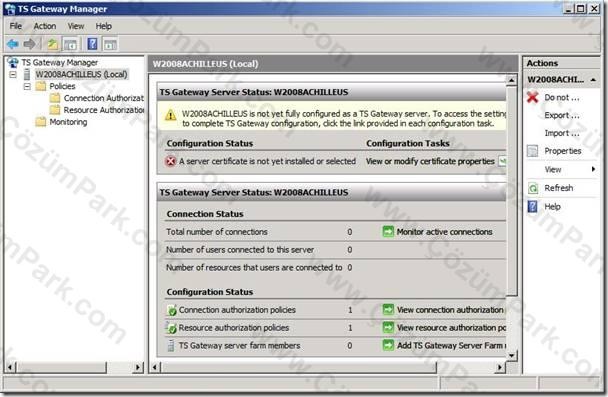Image resolution: width=608 pixels, height=397 pixels.
Task: Maximize the TS Gateway Manager window
Action: click(581, 8)
